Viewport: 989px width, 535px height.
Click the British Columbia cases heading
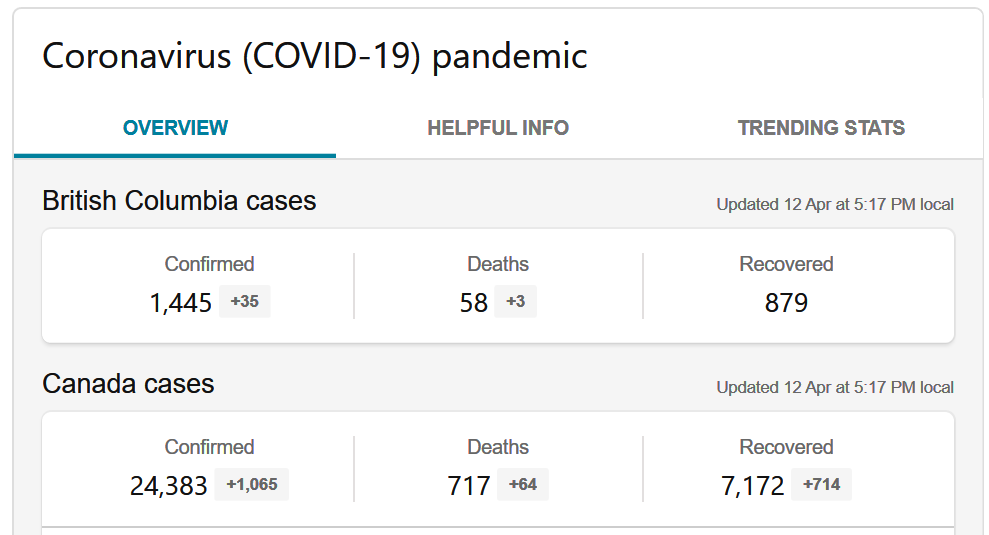[x=179, y=201]
